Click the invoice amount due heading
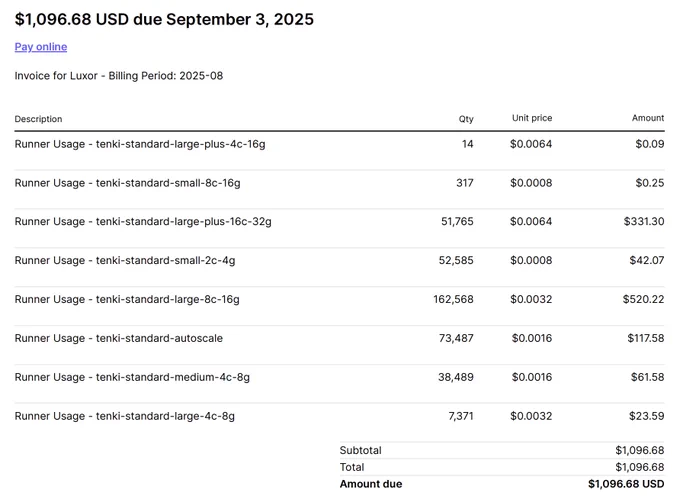 click(x=164, y=20)
